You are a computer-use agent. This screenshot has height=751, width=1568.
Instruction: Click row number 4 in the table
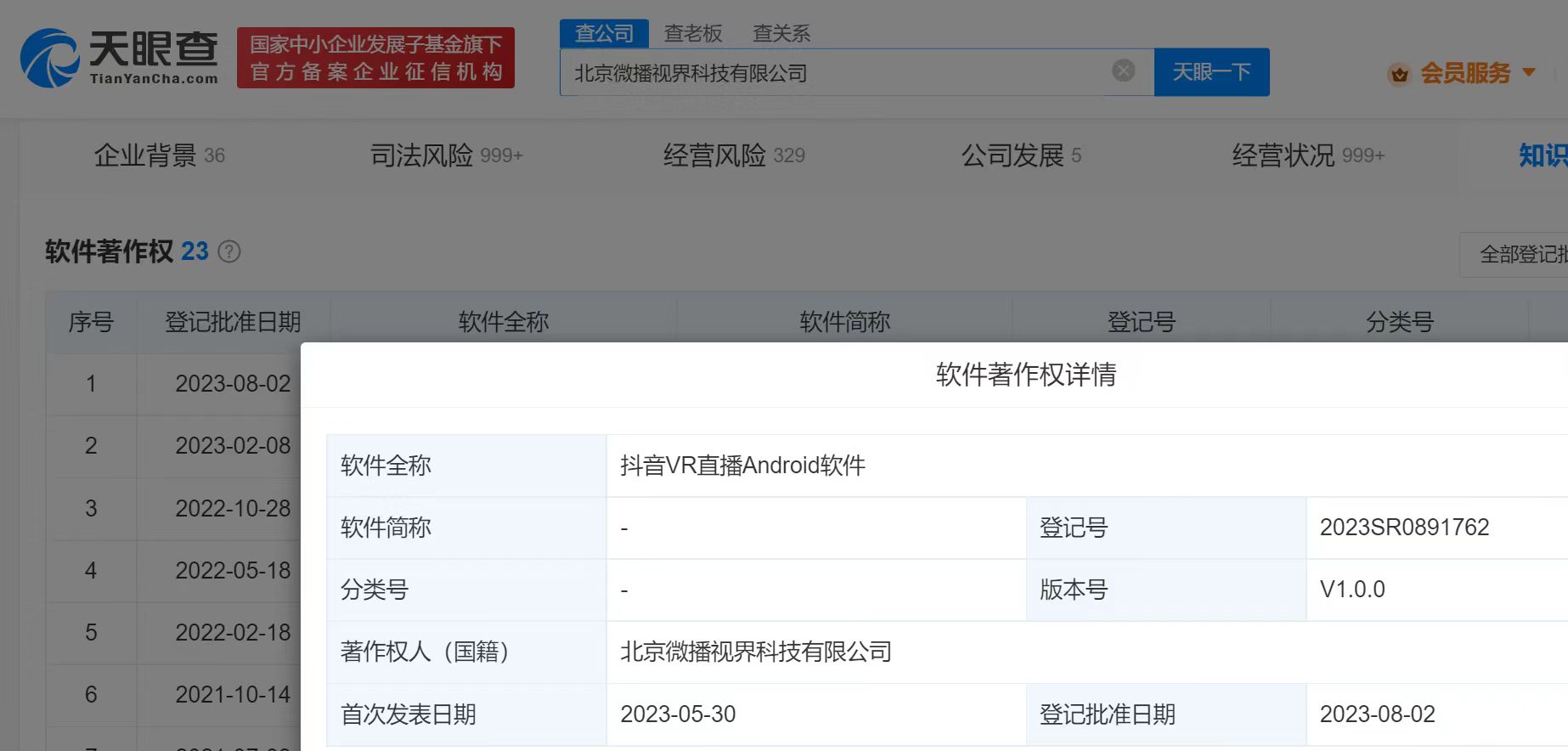click(x=91, y=571)
